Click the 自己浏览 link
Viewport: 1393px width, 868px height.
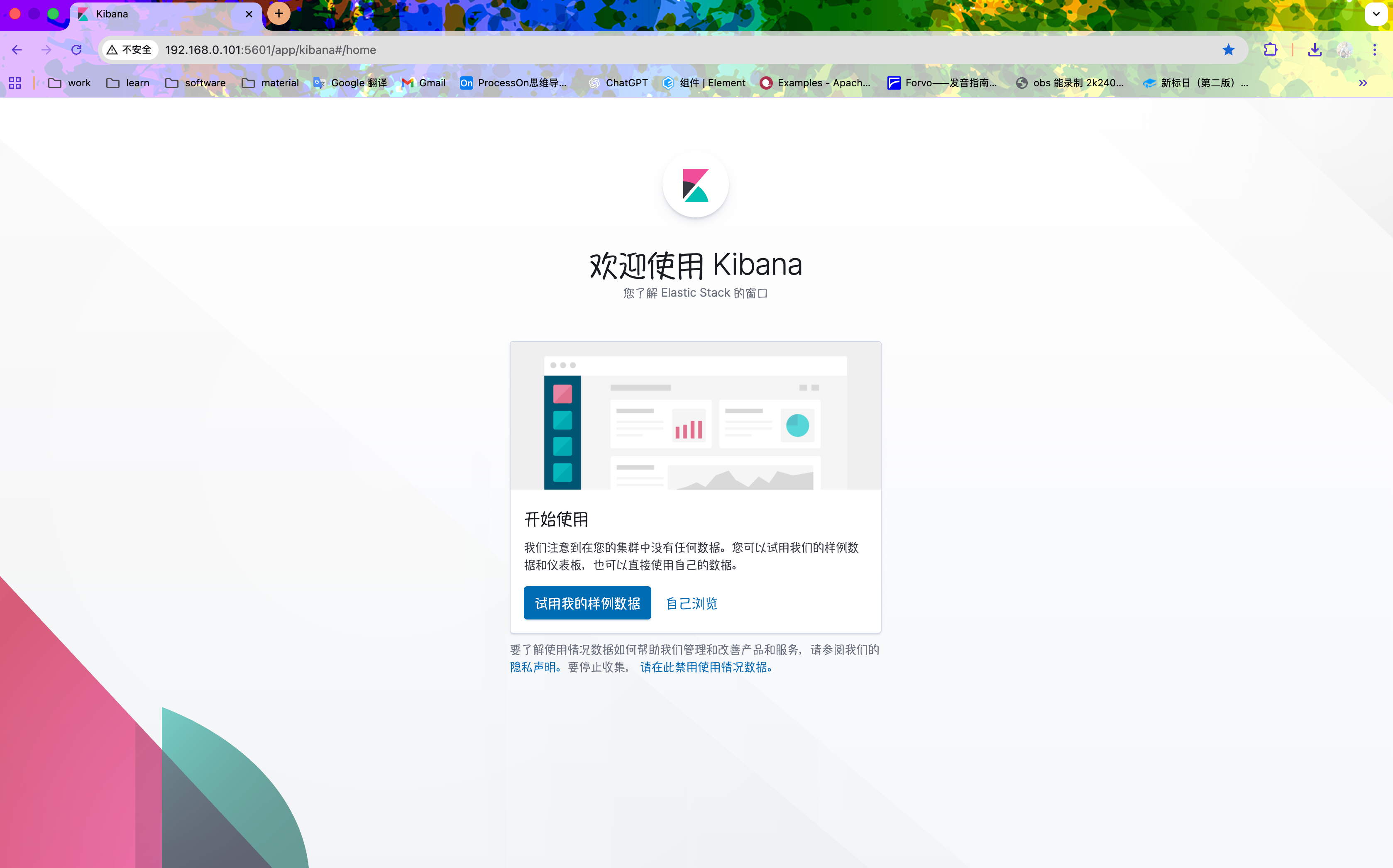tap(692, 603)
